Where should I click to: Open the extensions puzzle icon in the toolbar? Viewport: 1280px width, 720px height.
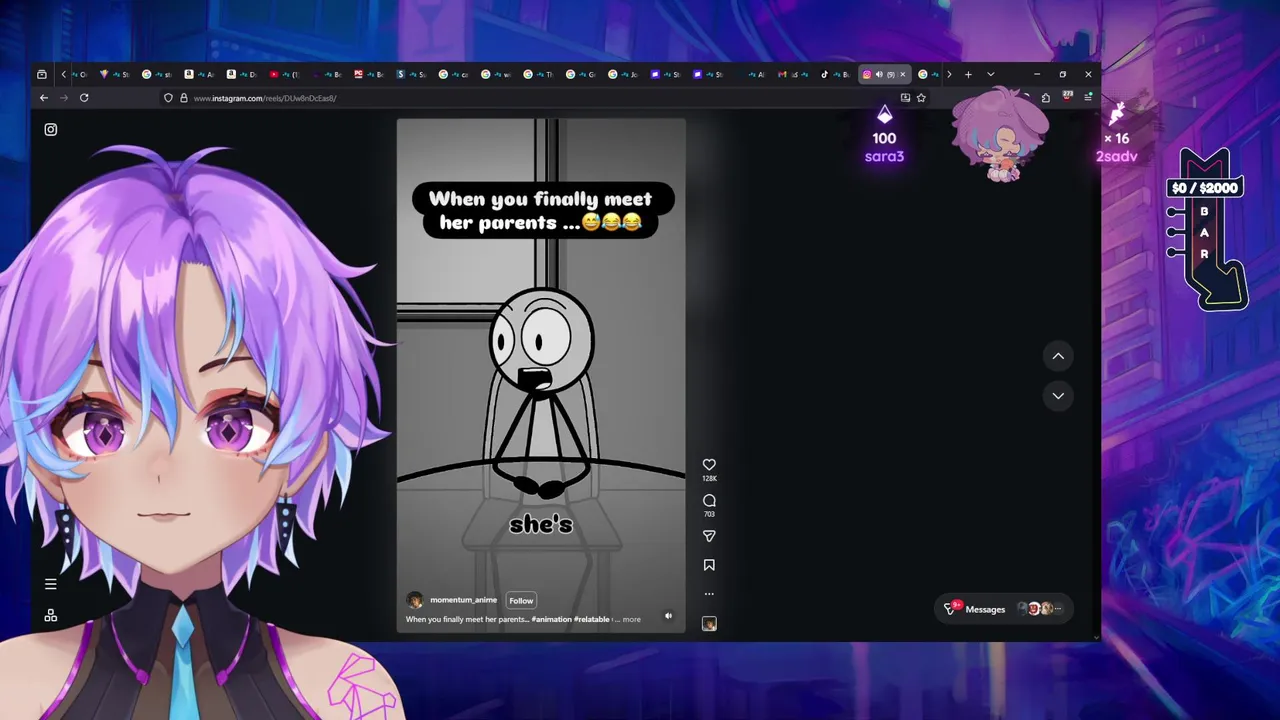(x=1045, y=98)
